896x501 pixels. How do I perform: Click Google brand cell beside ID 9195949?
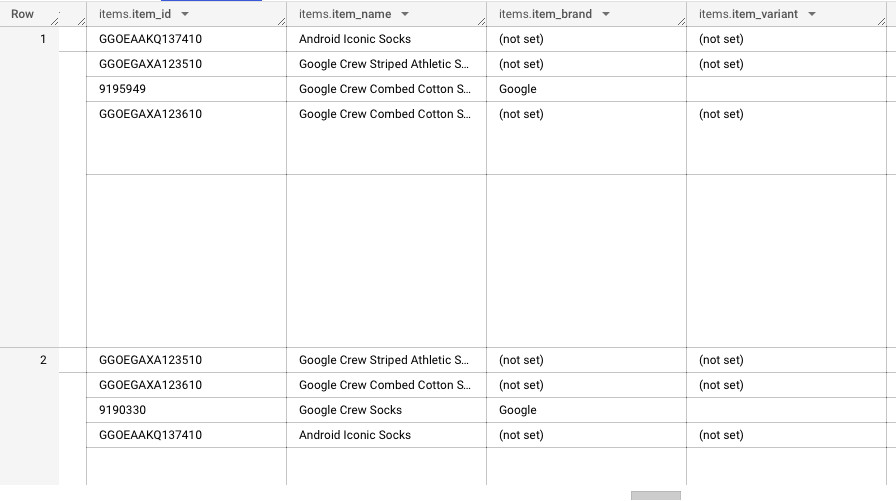586,89
